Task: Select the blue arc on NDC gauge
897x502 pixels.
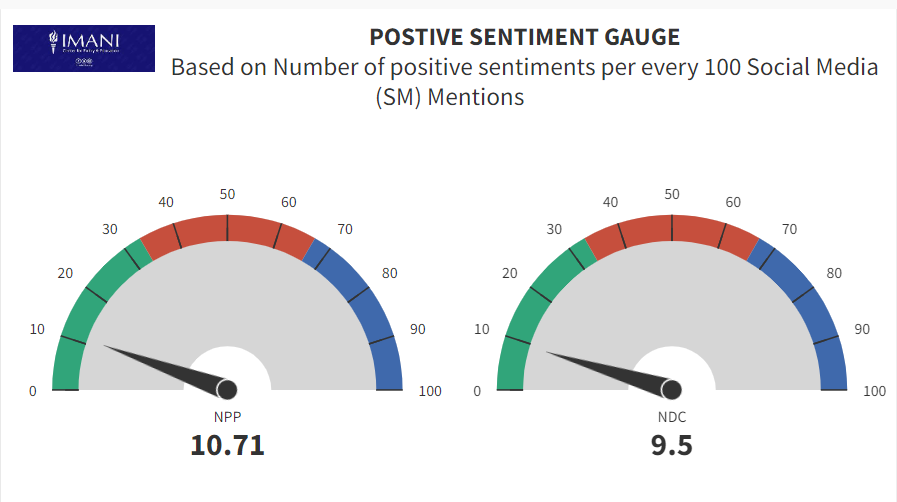Action: (811, 302)
